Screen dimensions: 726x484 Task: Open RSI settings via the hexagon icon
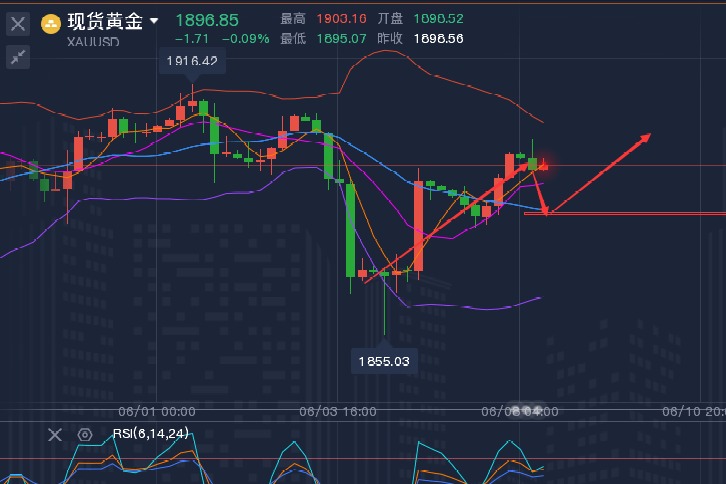[x=85, y=434]
